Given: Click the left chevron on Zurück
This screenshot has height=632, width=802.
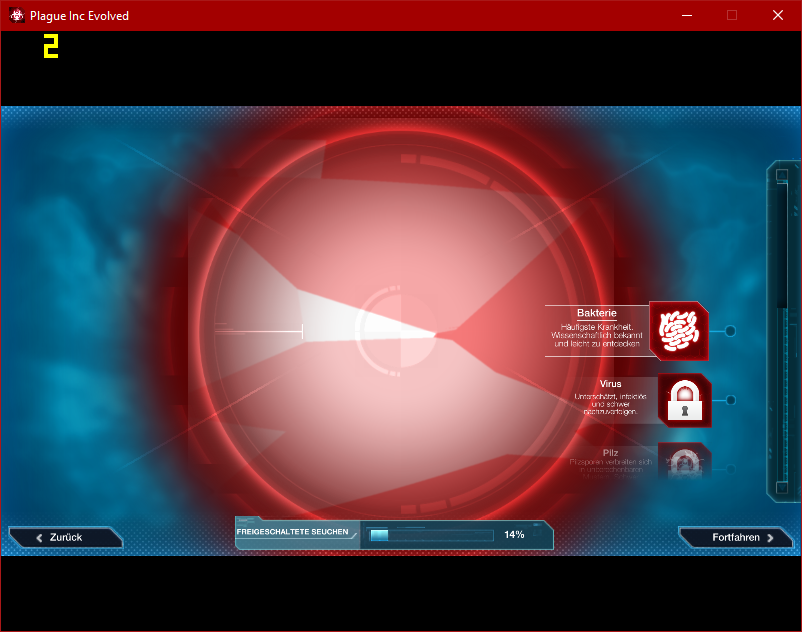Looking at the screenshot, I should tap(39, 538).
